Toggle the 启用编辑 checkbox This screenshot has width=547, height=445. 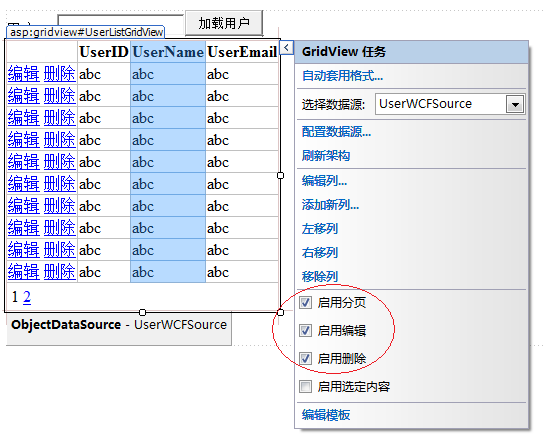click(x=305, y=330)
